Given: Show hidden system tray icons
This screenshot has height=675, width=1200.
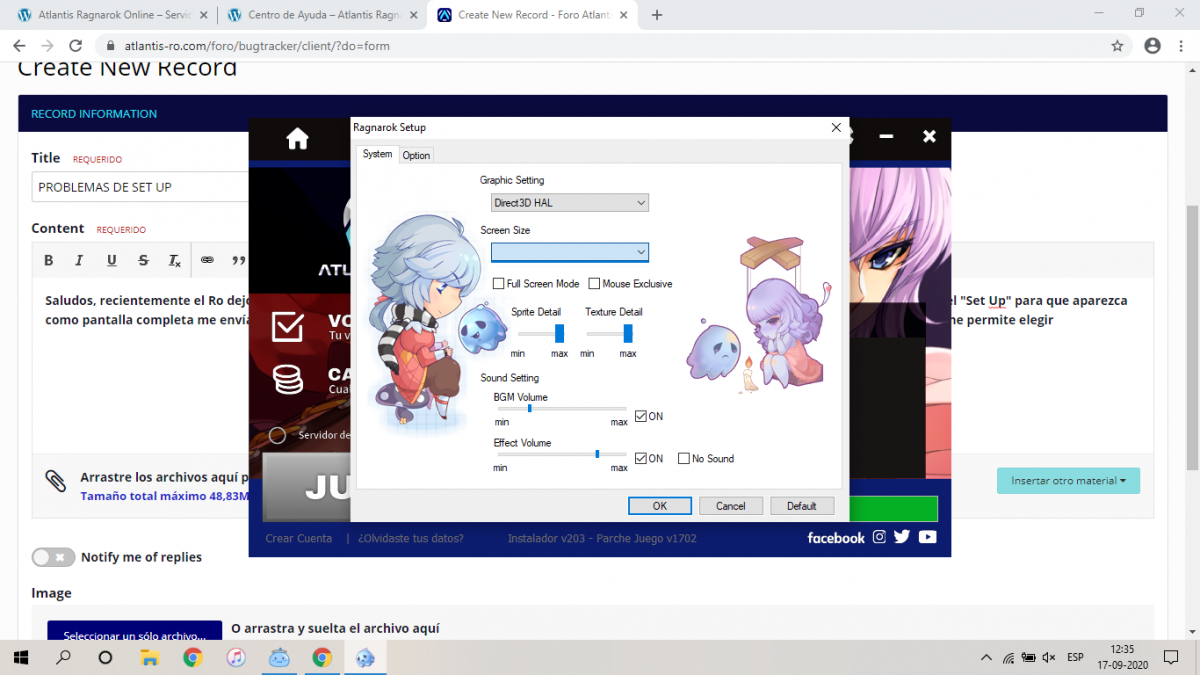Looking at the screenshot, I should click(x=986, y=657).
